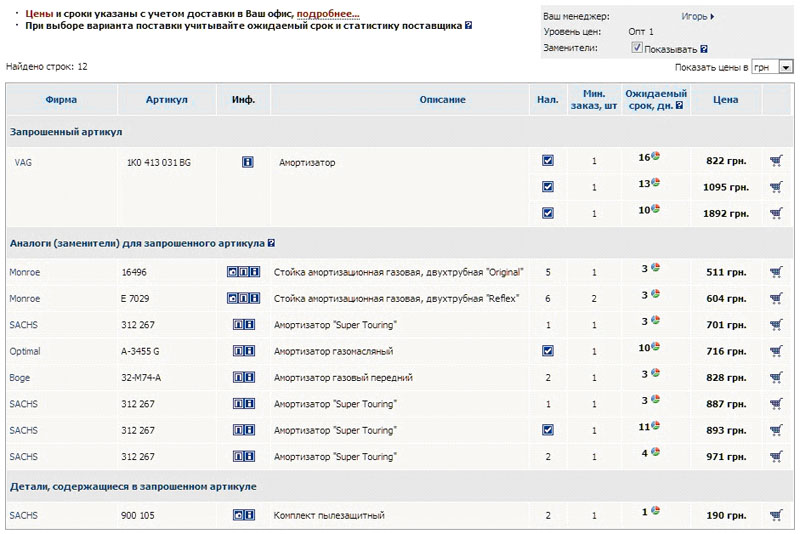Sort by the Цена column header
The width and height of the screenshot is (800, 534).
click(x=726, y=99)
